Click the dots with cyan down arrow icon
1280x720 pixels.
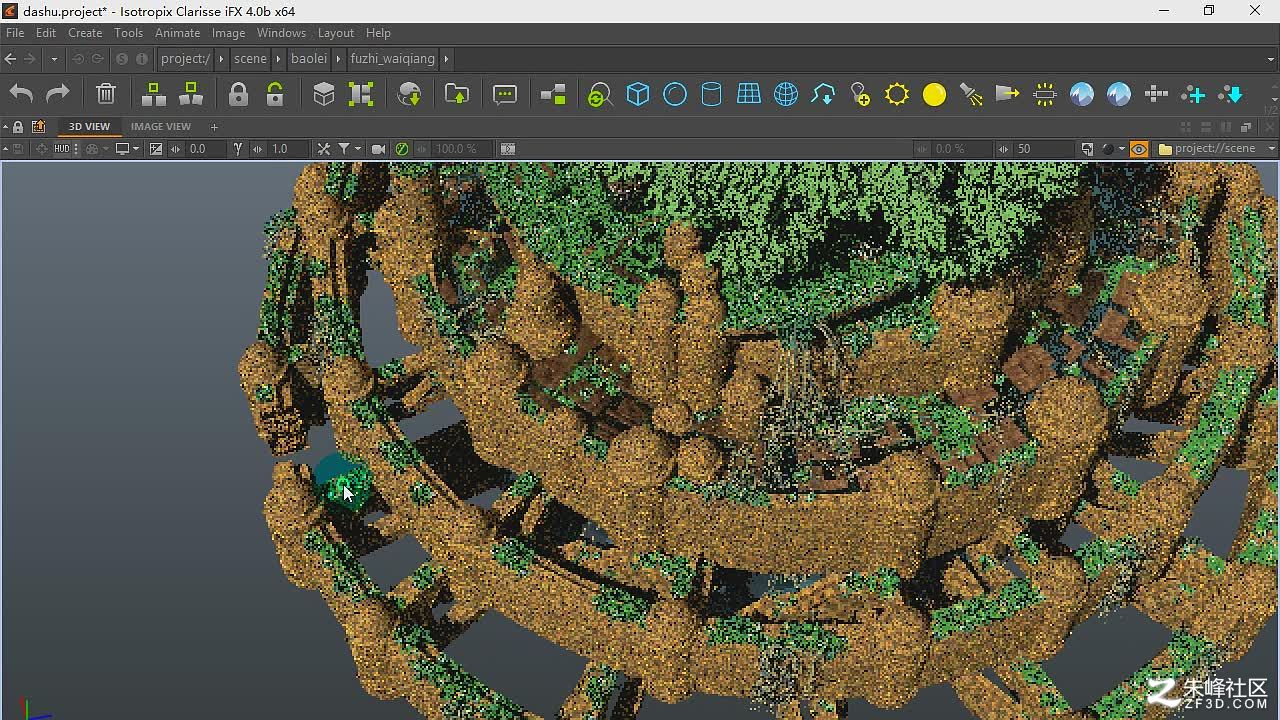coord(1230,94)
